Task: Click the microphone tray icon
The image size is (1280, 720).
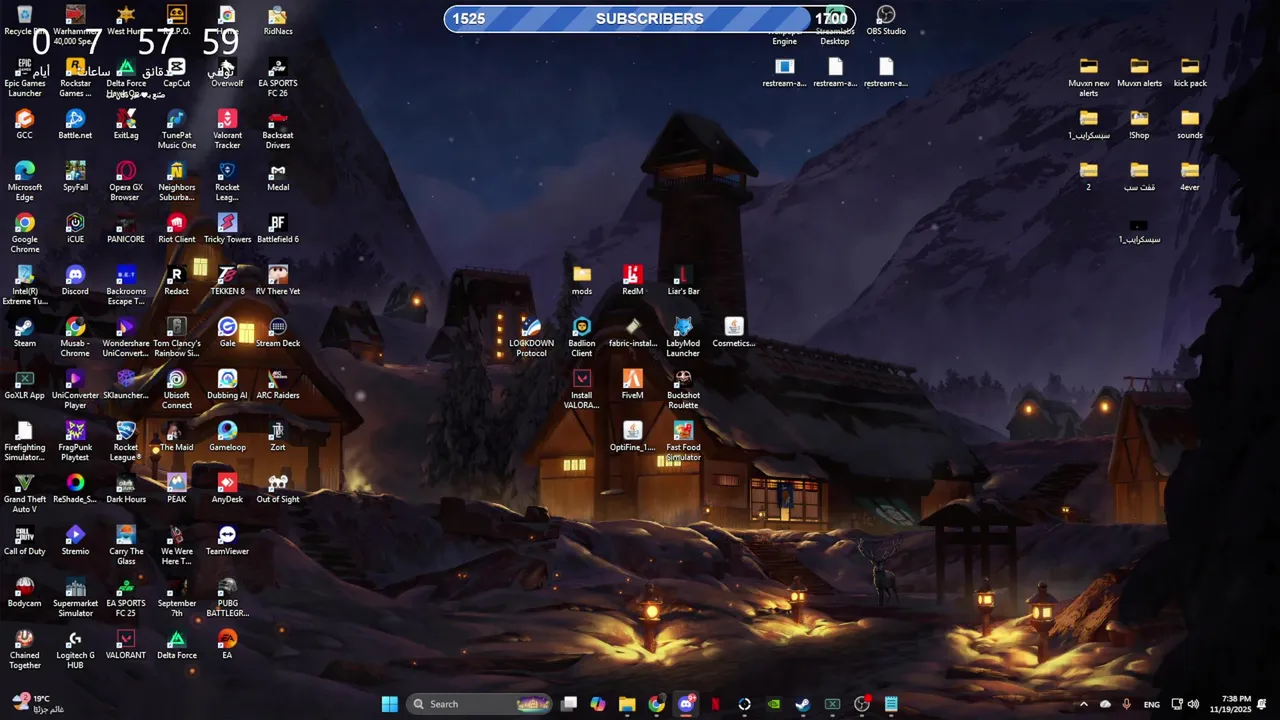Action: [x=1127, y=704]
